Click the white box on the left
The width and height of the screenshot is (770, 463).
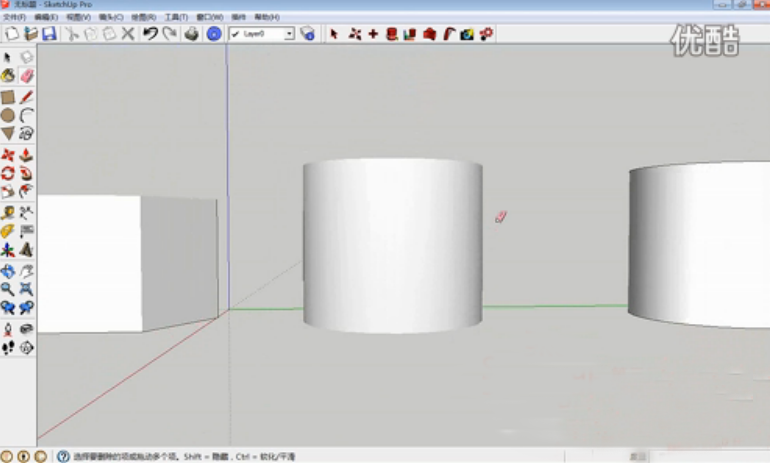coord(88,262)
